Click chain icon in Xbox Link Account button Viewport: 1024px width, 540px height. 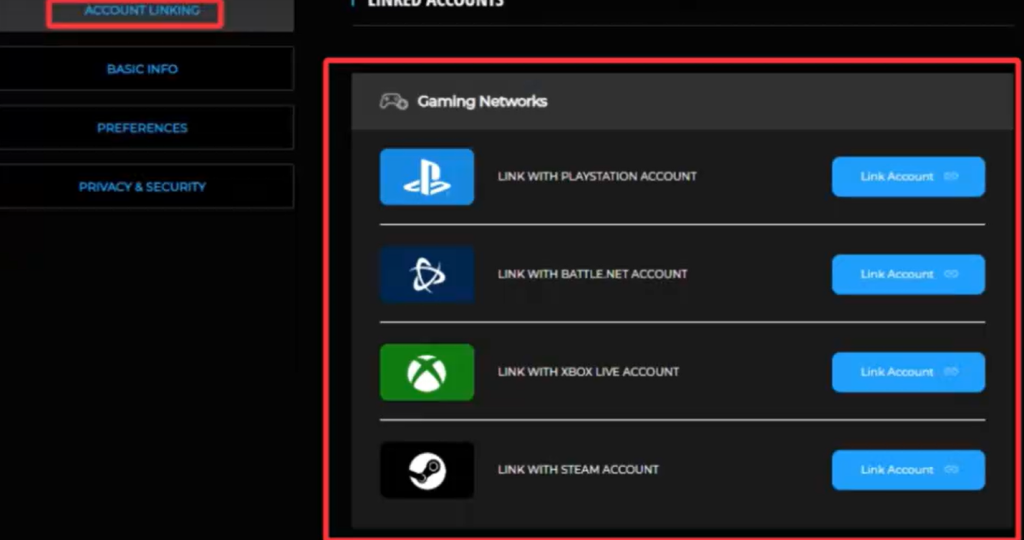coord(951,372)
